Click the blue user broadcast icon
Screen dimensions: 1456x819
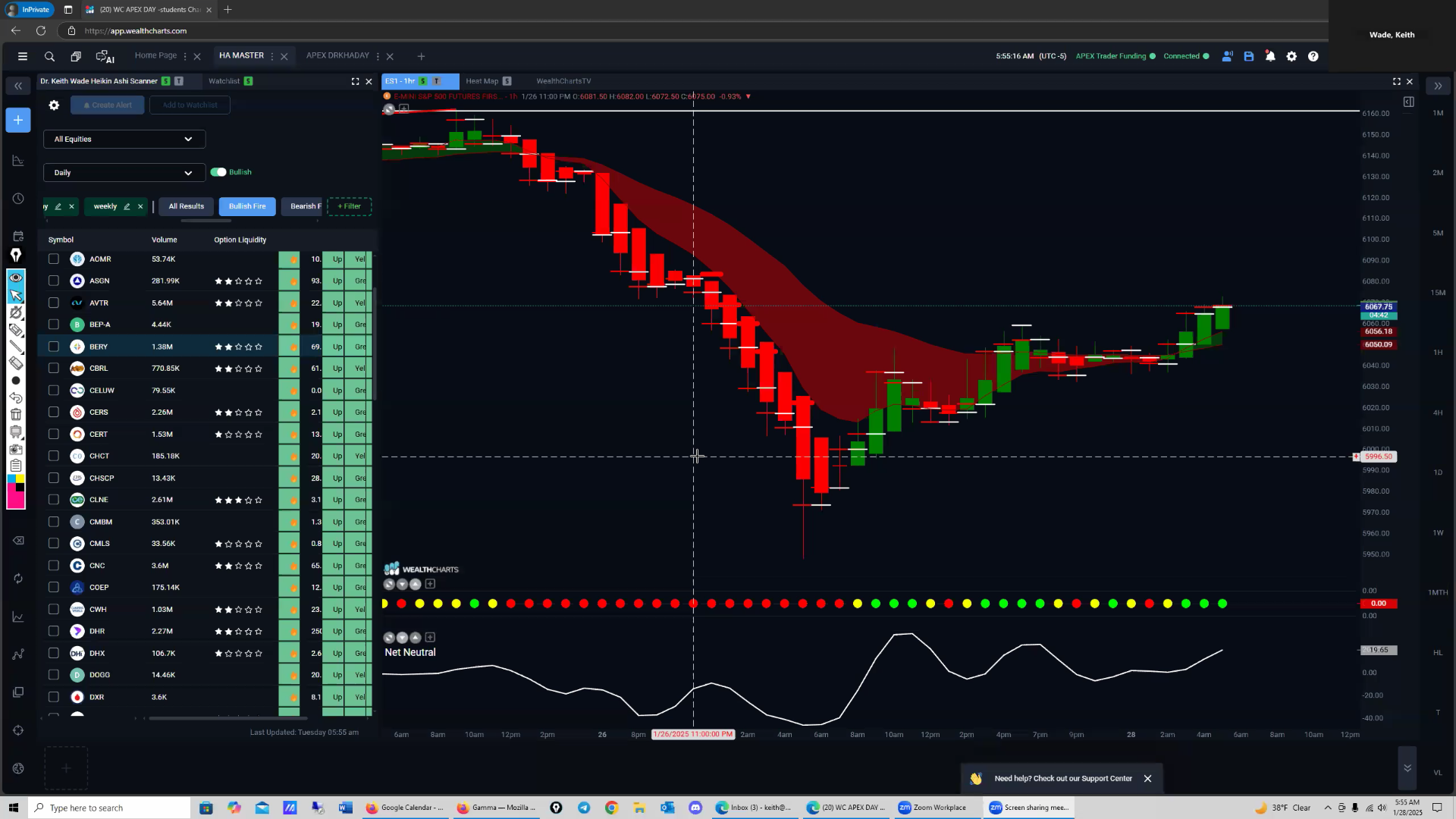click(1227, 56)
